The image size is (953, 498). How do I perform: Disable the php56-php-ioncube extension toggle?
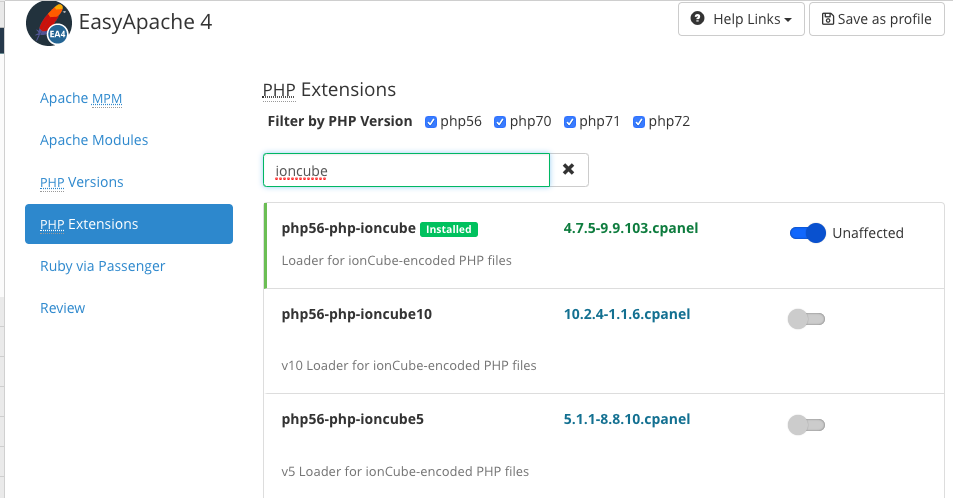[x=807, y=233]
